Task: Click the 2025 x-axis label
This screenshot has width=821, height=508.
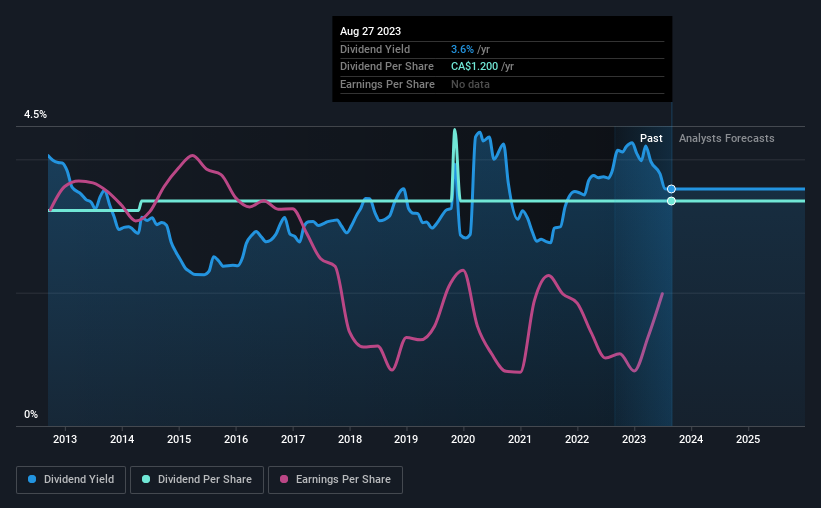Action: tap(748, 439)
